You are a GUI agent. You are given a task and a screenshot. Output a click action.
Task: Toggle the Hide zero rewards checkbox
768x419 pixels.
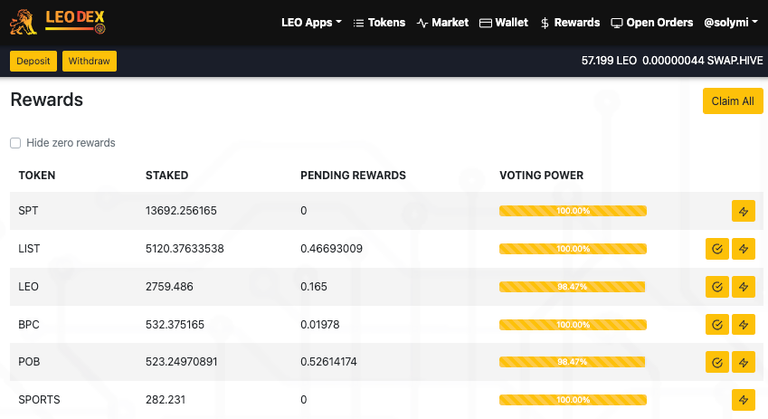pyautogui.click(x=16, y=143)
